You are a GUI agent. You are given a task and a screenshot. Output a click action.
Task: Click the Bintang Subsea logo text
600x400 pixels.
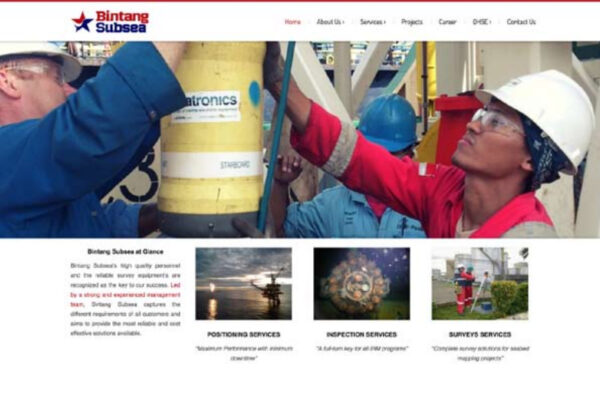click(122, 22)
